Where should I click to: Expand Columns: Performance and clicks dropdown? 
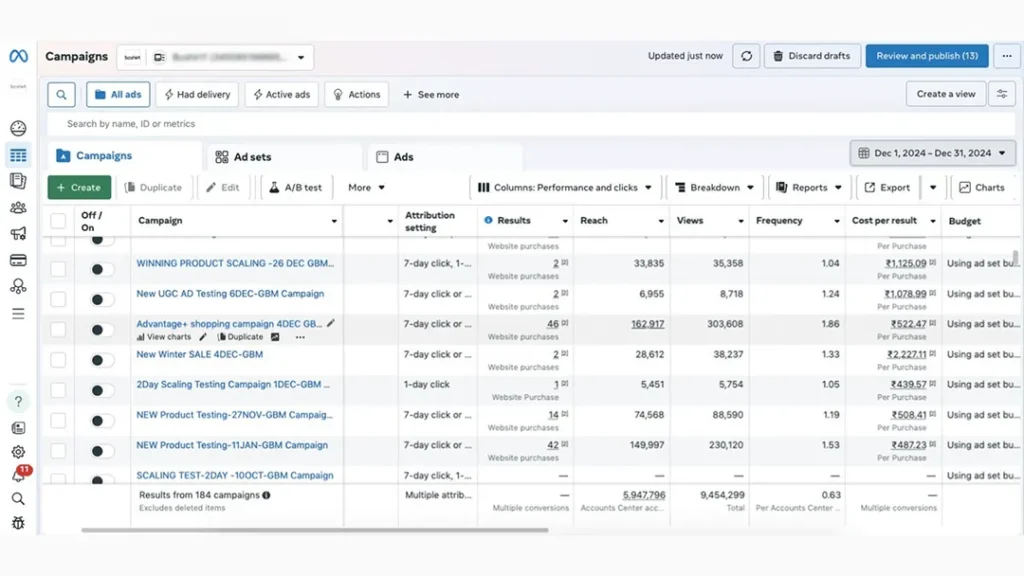coord(564,187)
